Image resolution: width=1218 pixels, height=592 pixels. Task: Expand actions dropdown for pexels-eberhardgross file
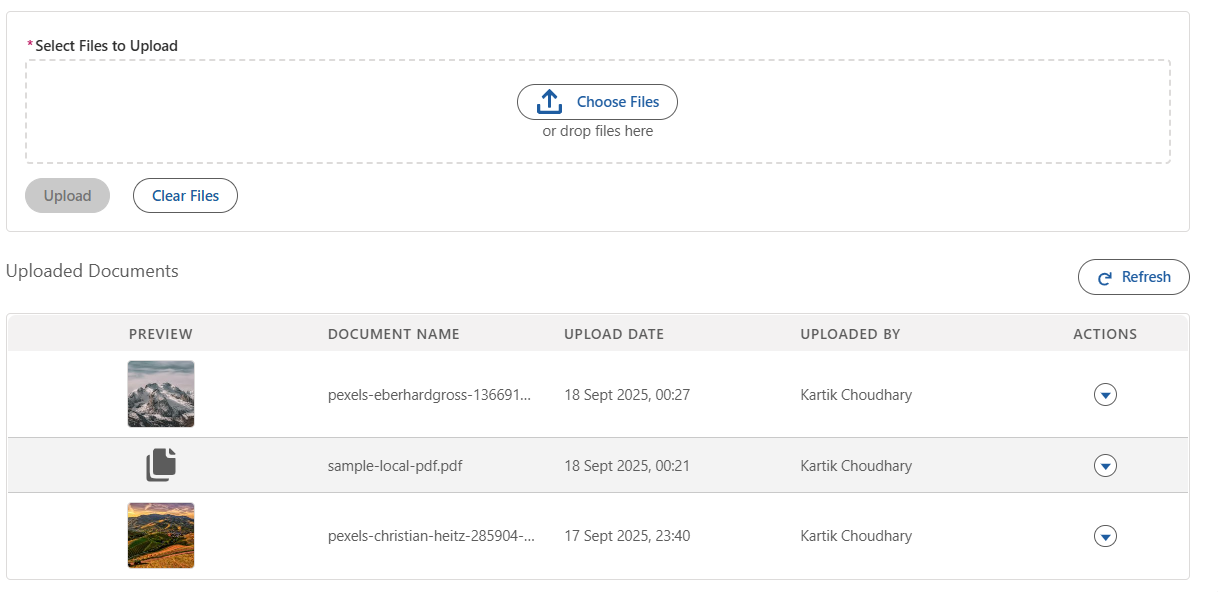click(x=1105, y=395)
